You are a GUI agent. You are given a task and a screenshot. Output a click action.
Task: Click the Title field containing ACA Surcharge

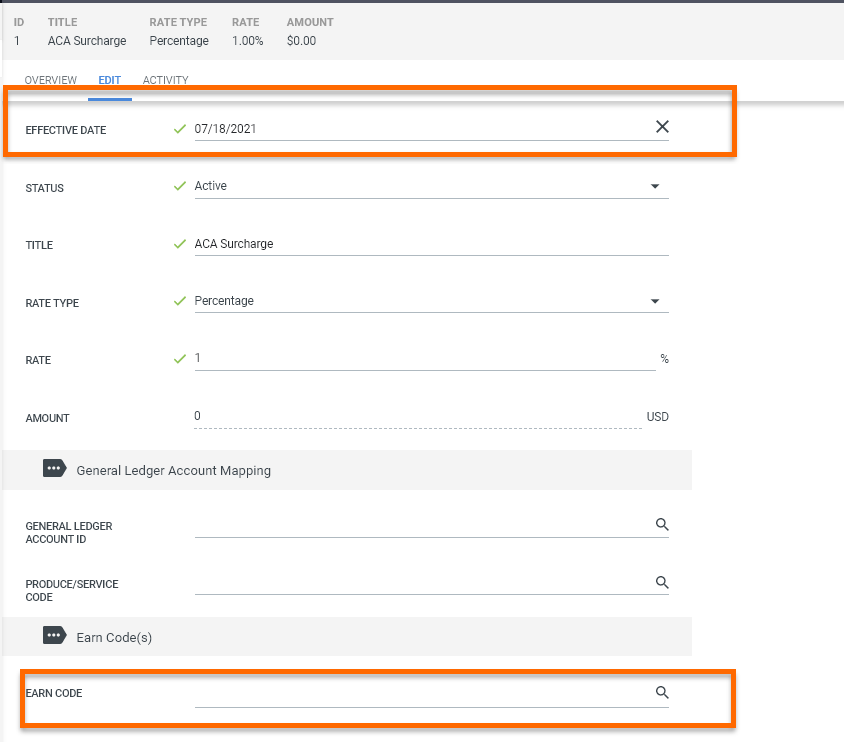click(431, 244)
